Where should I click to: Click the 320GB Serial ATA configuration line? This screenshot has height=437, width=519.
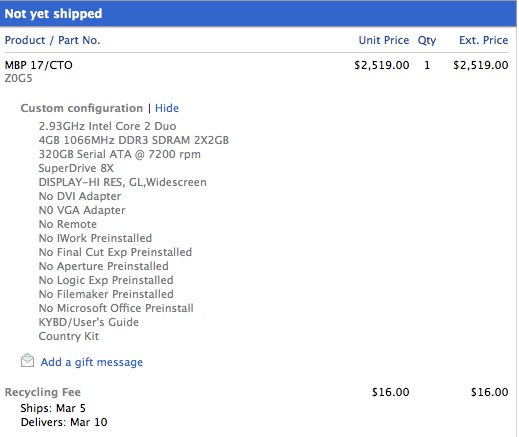pyautogui.click(x=120, y=154)
